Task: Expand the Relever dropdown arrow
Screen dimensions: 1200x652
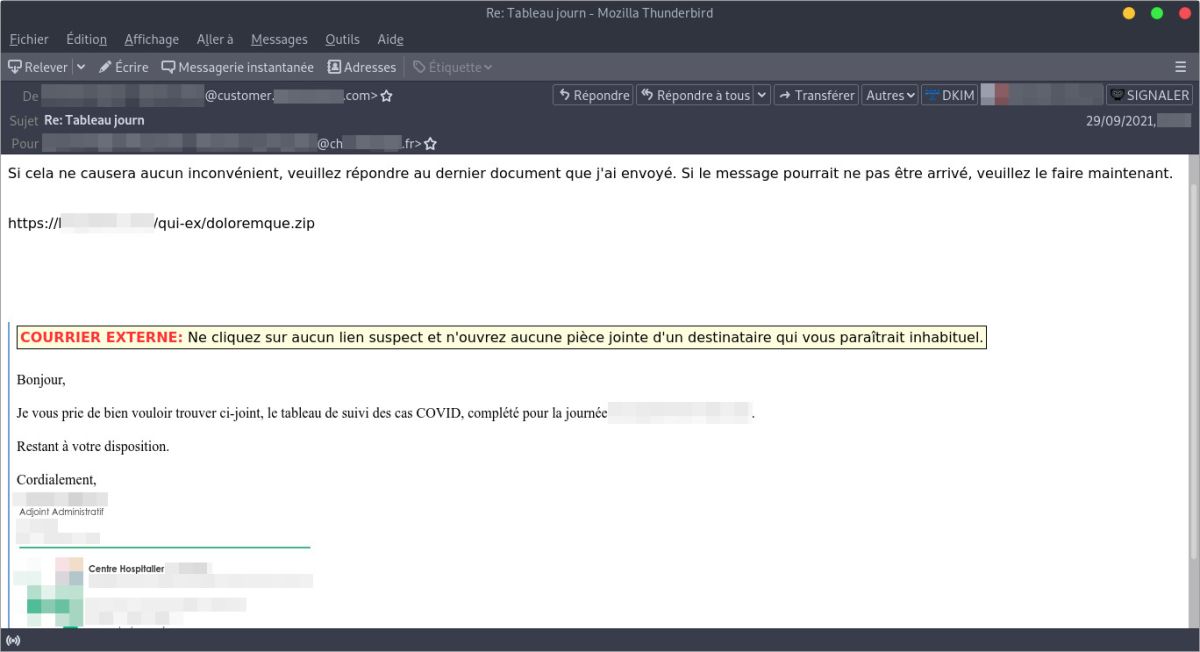Action: [81, 67]
